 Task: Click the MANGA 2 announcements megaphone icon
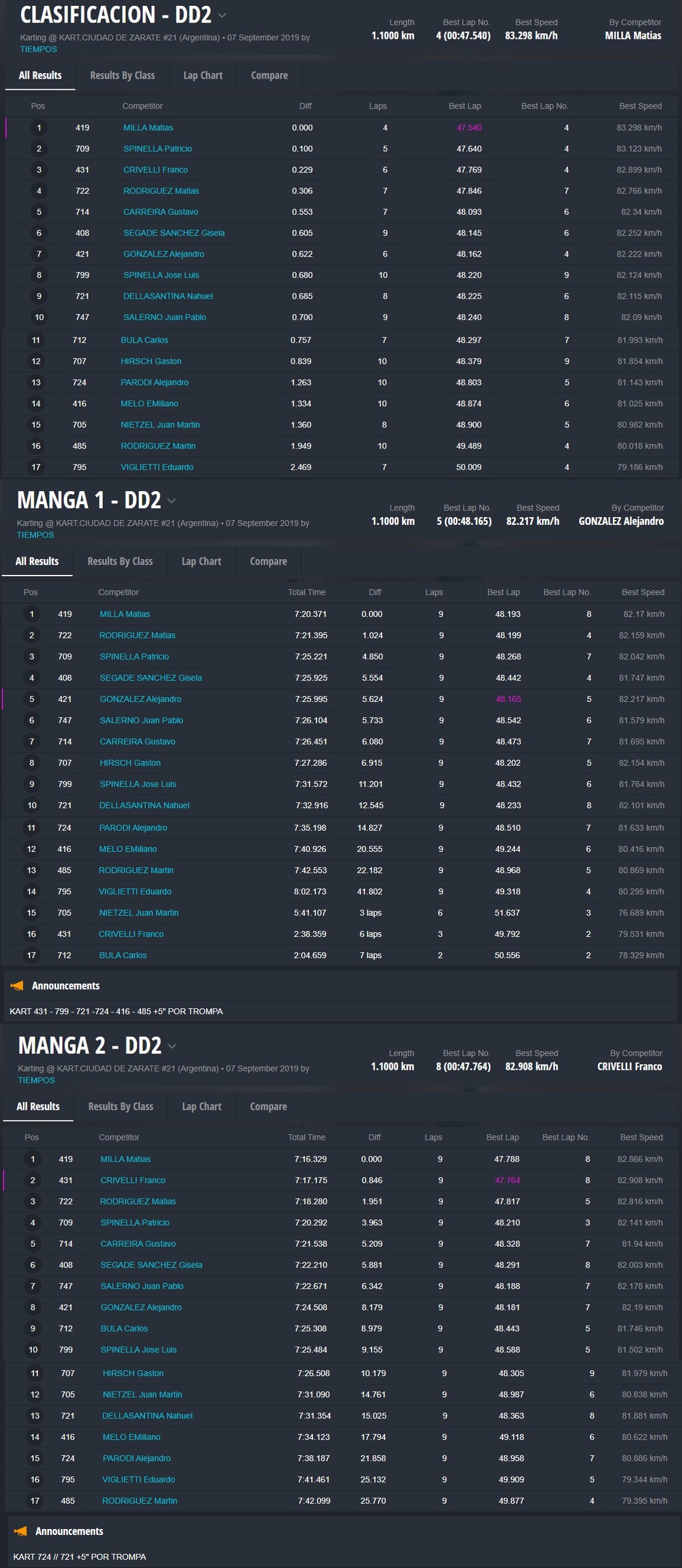click(21, 1531)
